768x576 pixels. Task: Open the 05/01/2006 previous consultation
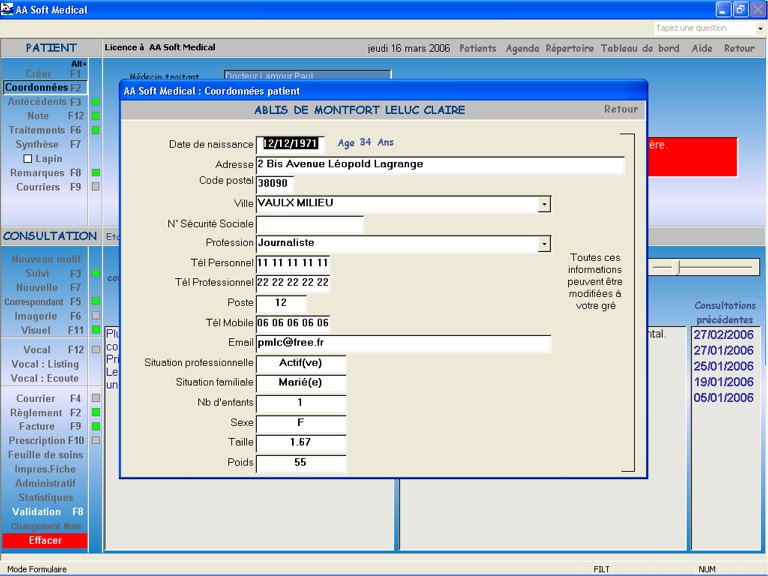click(723, 398)
